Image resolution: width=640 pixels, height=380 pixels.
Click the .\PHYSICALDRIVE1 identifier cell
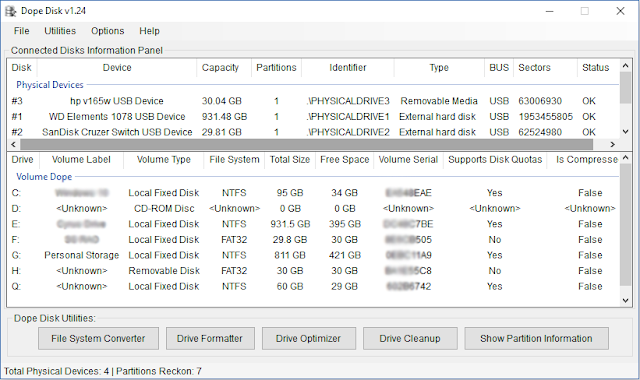click(x=348, y=117)
